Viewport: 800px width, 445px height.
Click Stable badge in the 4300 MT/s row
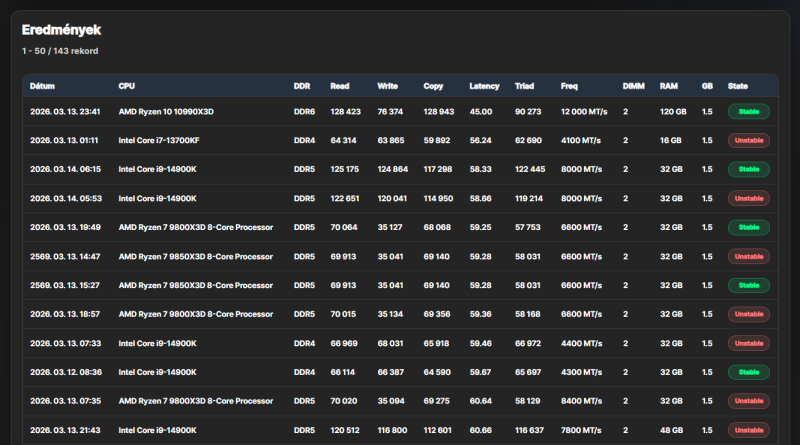coord(748,372)
